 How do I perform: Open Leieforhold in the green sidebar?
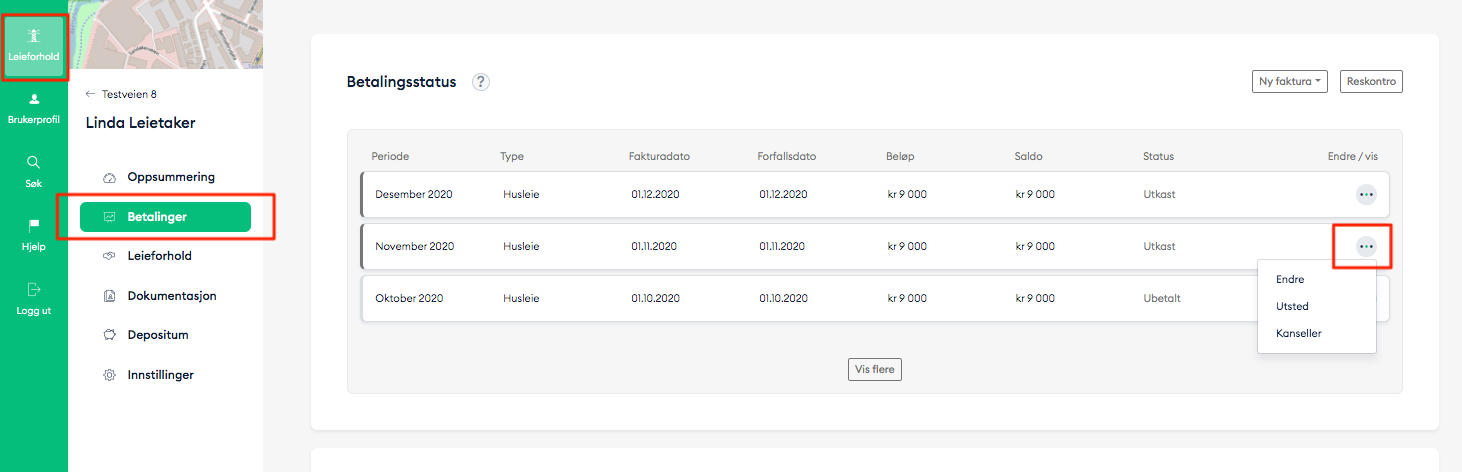click(33, 45)
